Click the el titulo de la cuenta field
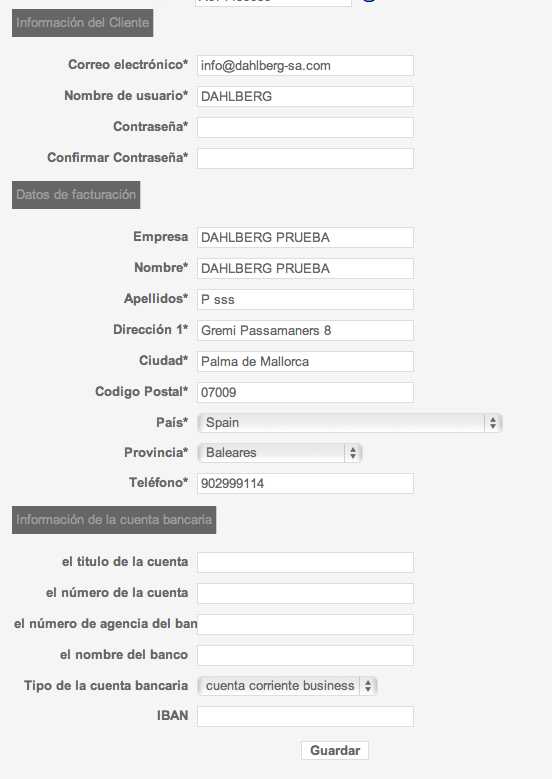 click(305, 562)
